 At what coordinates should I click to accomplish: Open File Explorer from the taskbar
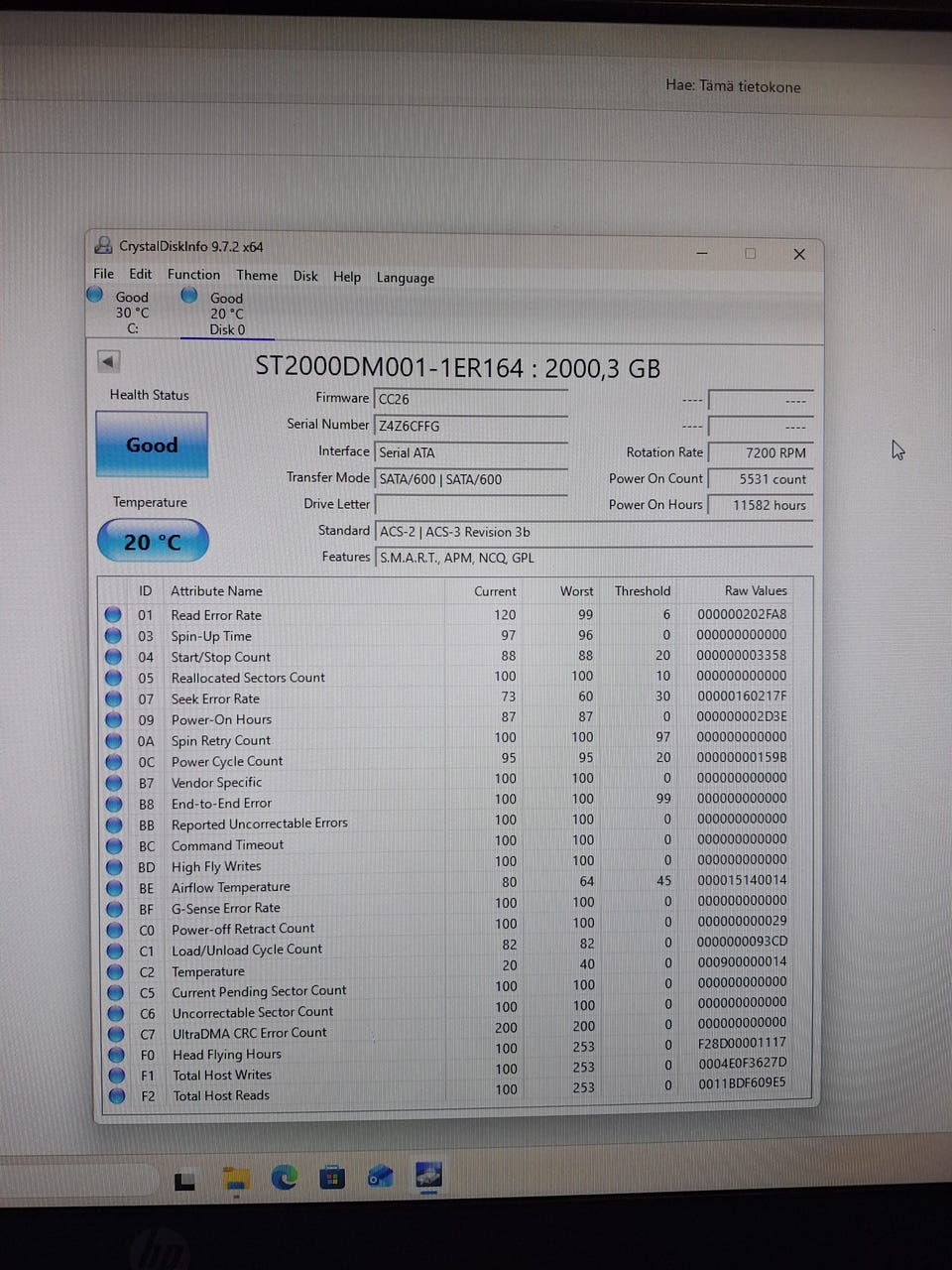tap(236, 1179)
